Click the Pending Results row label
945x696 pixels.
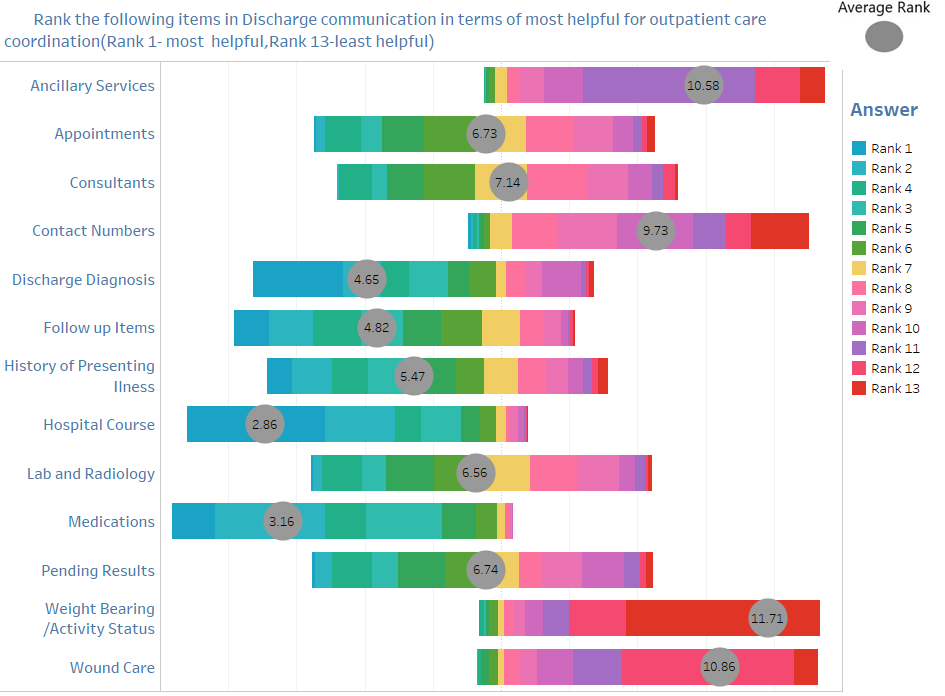click(98, 570)
